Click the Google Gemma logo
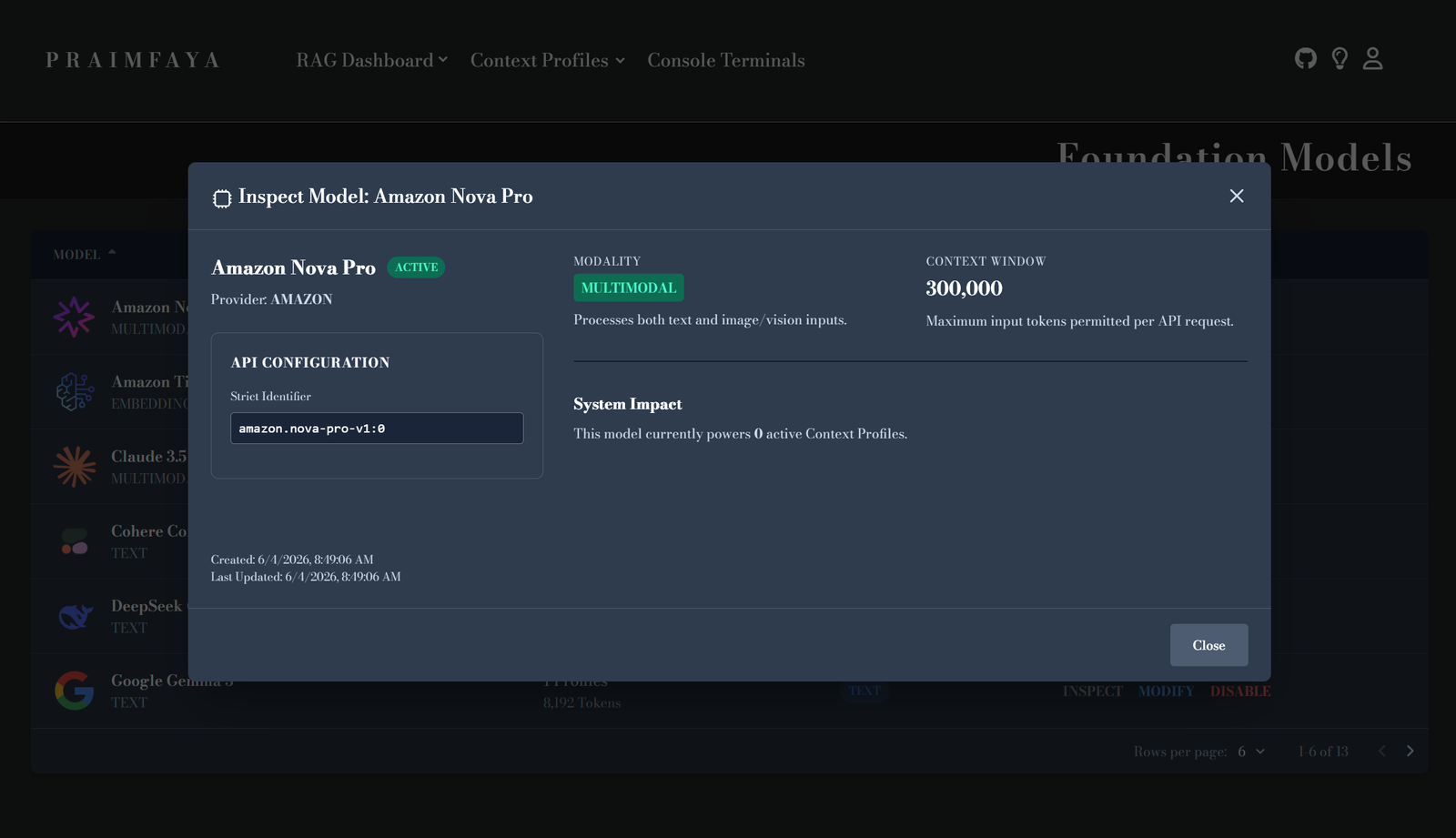The width and height of the screenshot is (1456, 838). pyautogui.click(x=74, y=691)
